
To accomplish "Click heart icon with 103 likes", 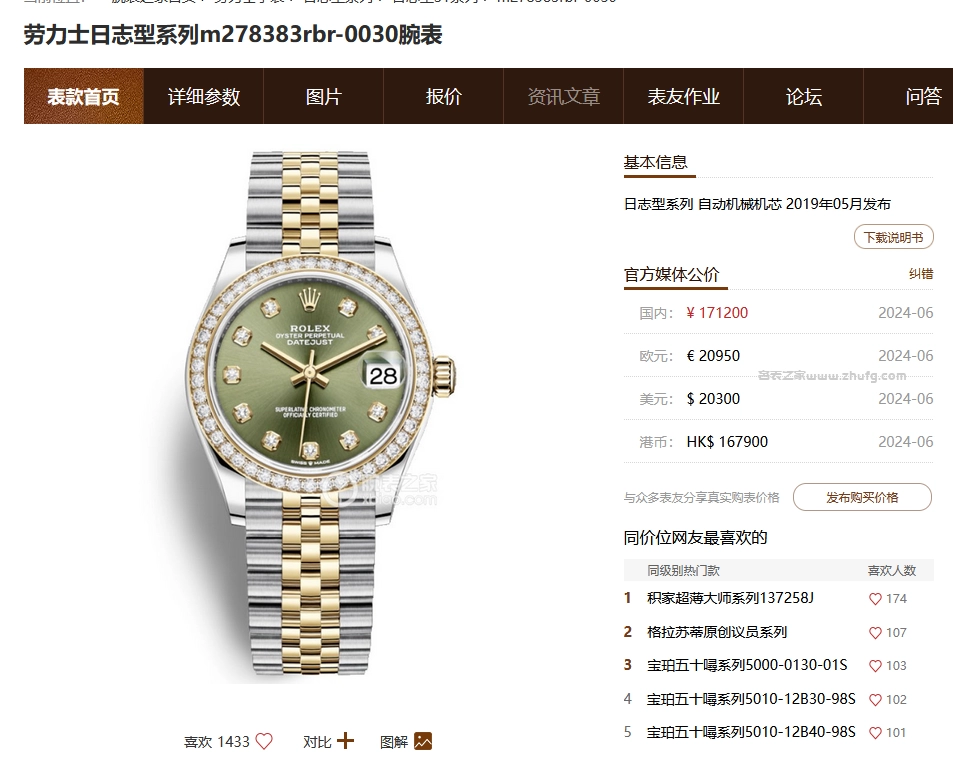I will click(875, 666).
